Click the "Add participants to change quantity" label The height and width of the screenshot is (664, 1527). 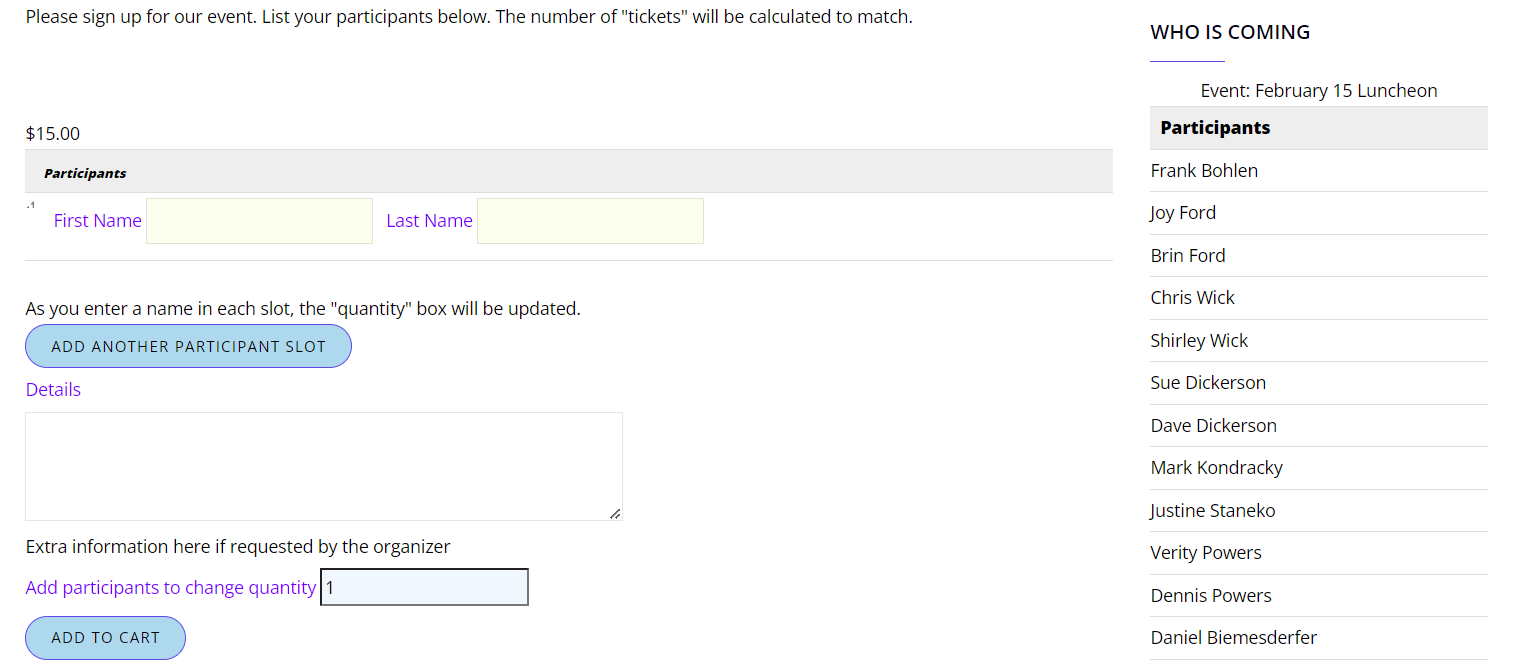point(171,588)
